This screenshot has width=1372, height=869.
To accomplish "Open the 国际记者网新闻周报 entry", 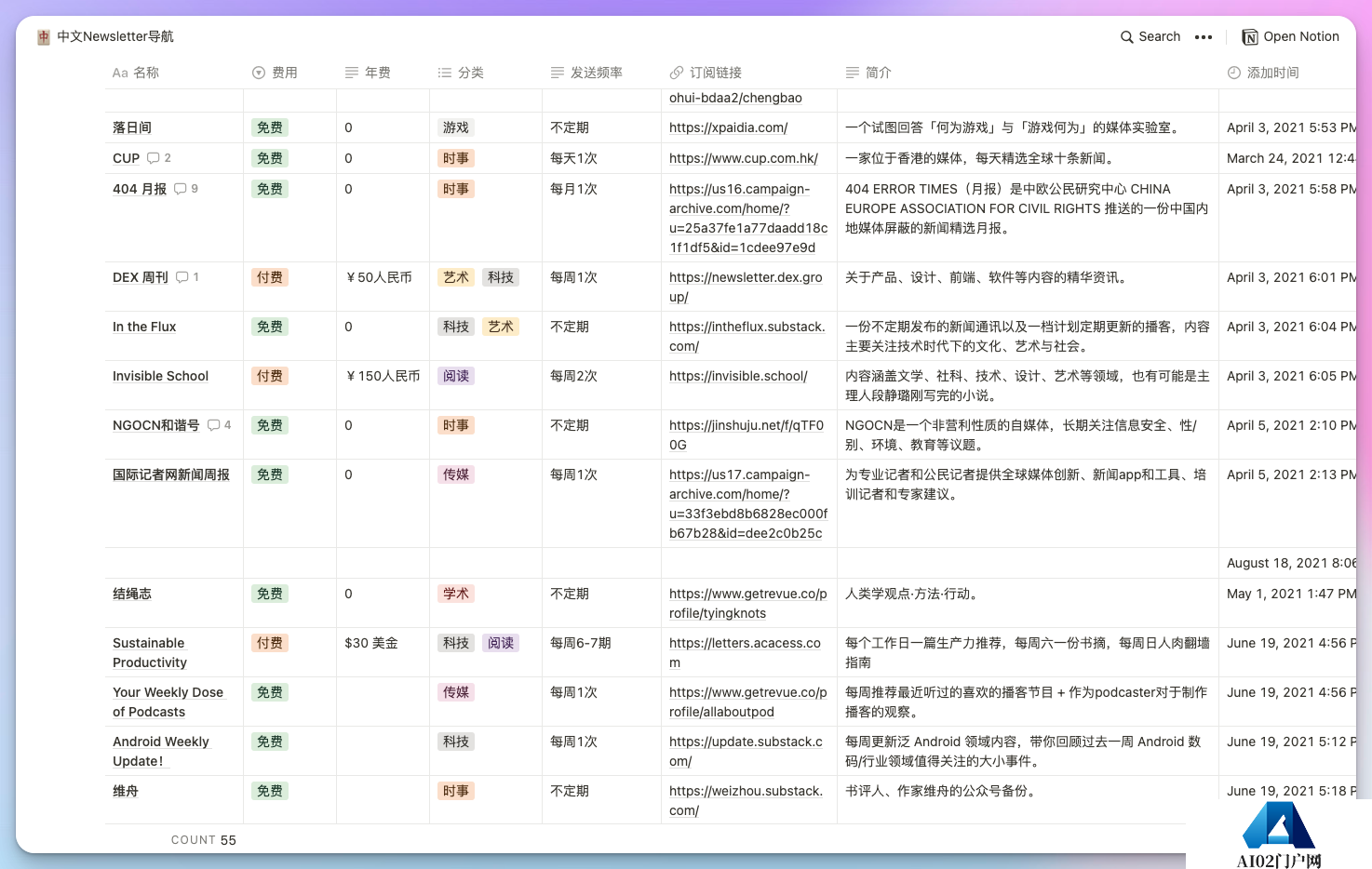I will pos(171,475).
